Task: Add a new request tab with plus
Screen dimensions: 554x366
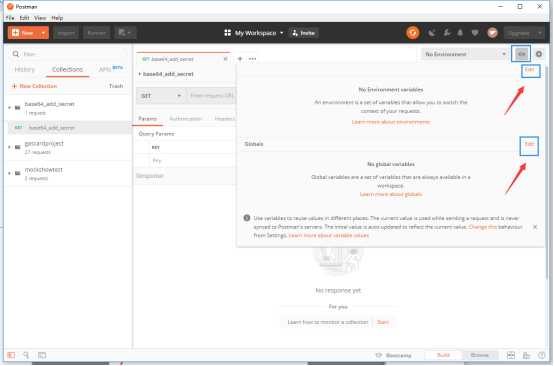Action: coord(240,59)
